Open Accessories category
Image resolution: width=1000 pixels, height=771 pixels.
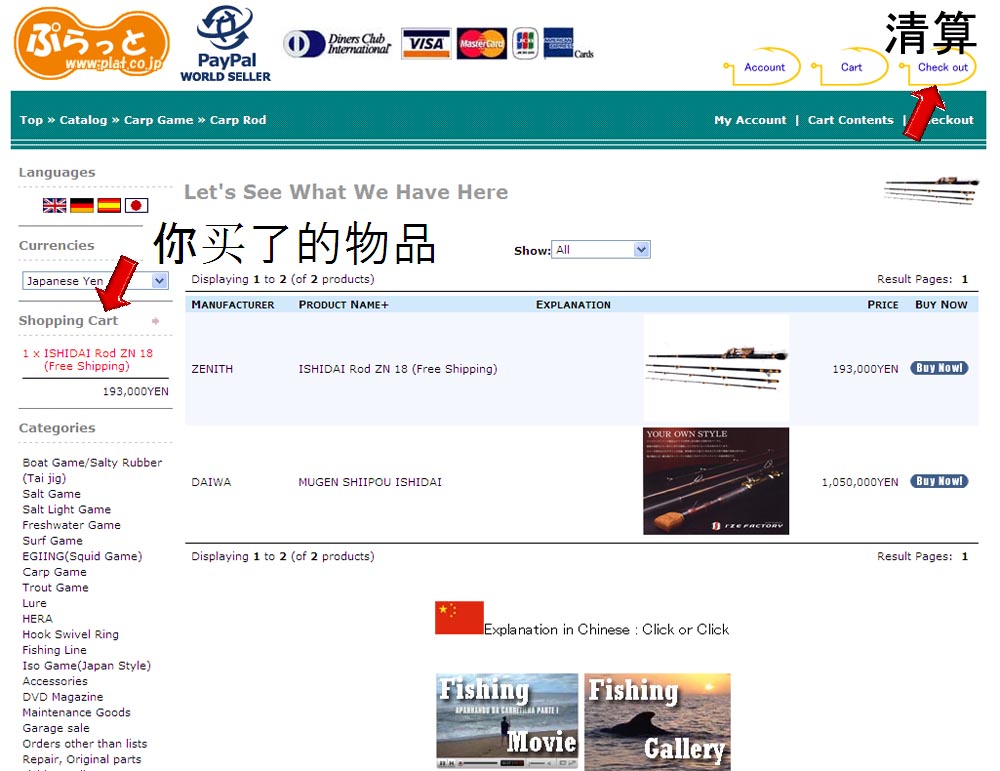(55, 681)
